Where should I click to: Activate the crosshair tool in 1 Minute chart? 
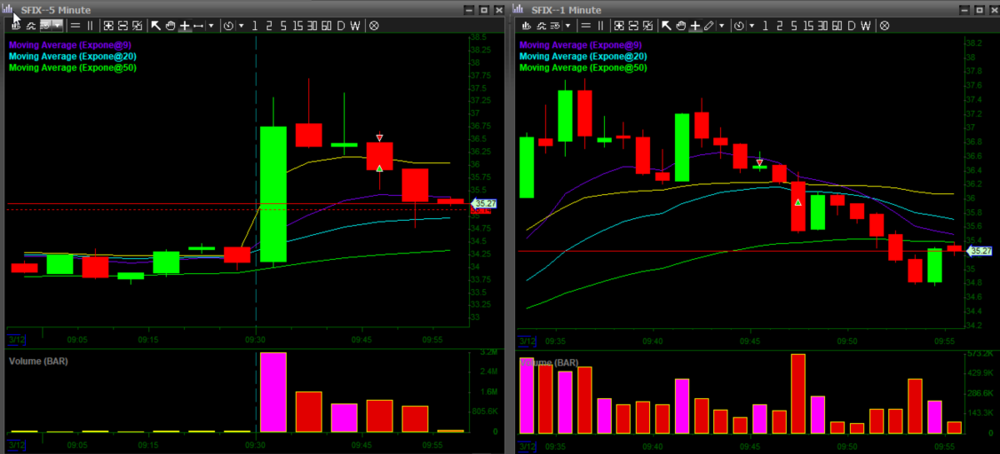click(694, 24)
